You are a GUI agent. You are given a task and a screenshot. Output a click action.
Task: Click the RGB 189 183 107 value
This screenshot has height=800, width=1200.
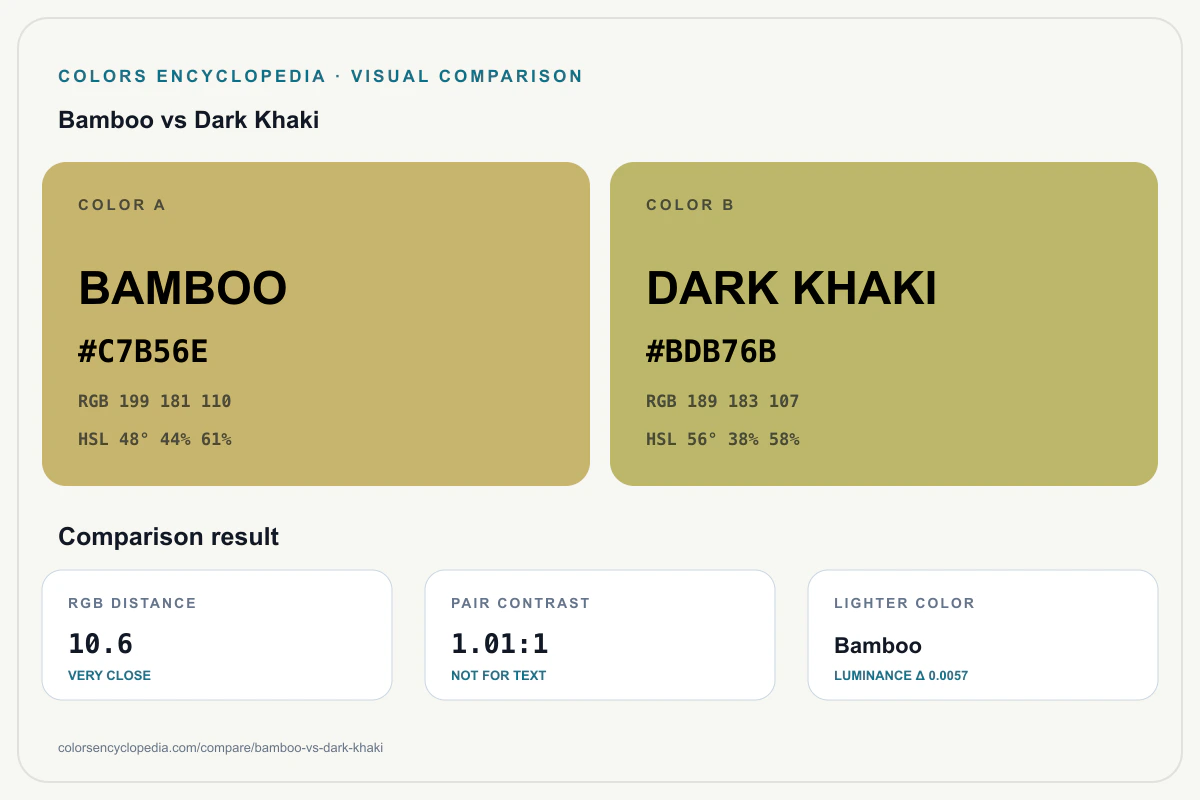tap(723, 401)
